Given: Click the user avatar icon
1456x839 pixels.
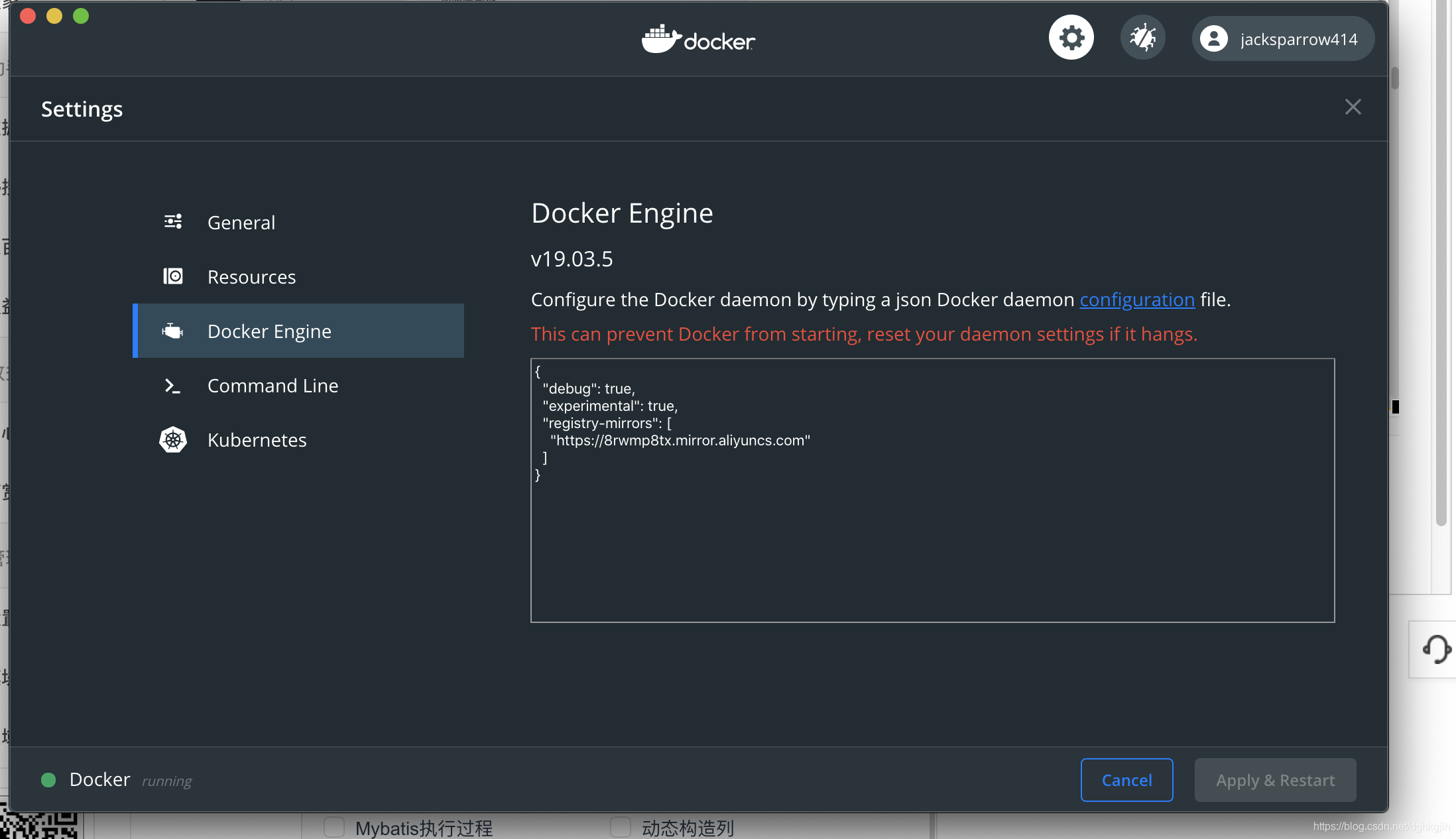Looking at the screenshot, I should [x=1214, y=39].
